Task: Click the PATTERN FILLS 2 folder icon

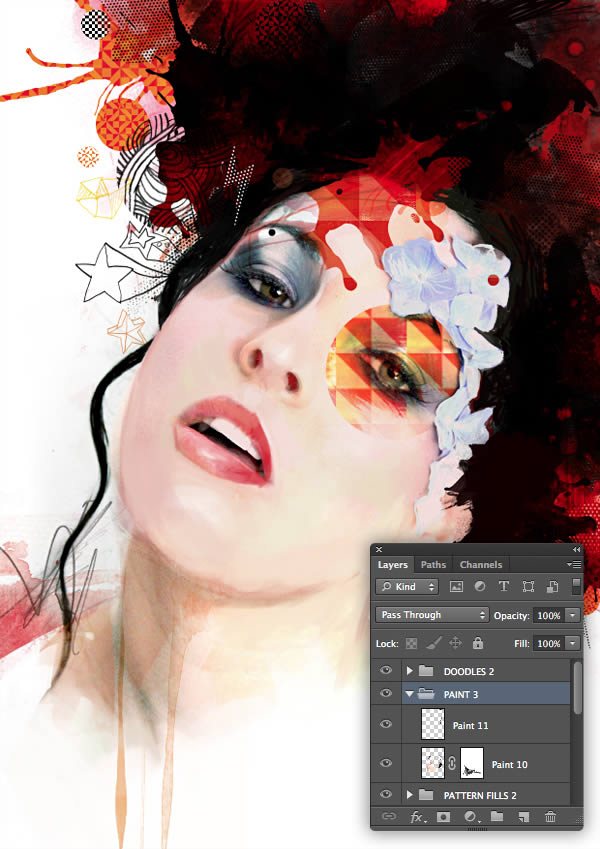Action: [426, 794]
